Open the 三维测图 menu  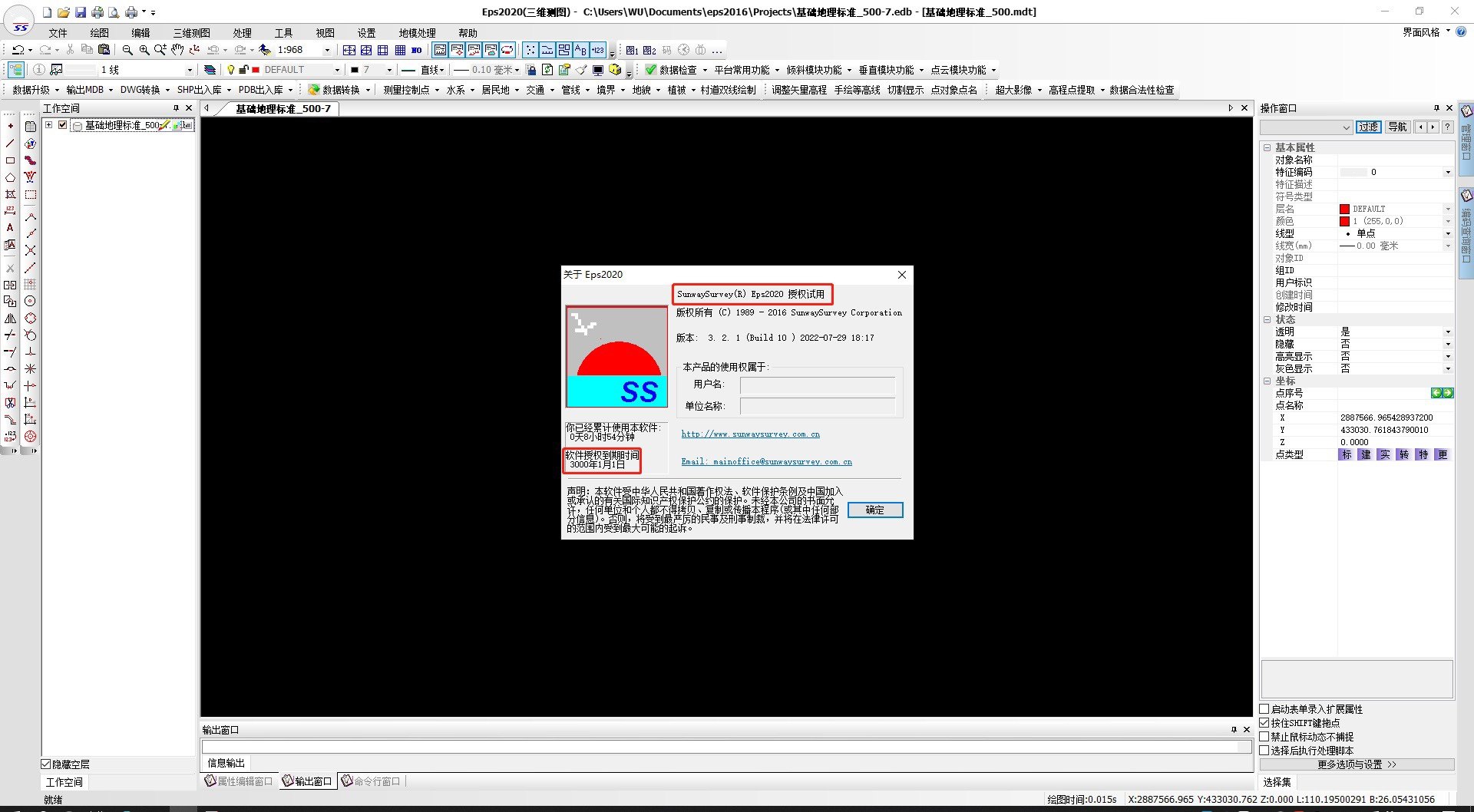pos(191,33)
